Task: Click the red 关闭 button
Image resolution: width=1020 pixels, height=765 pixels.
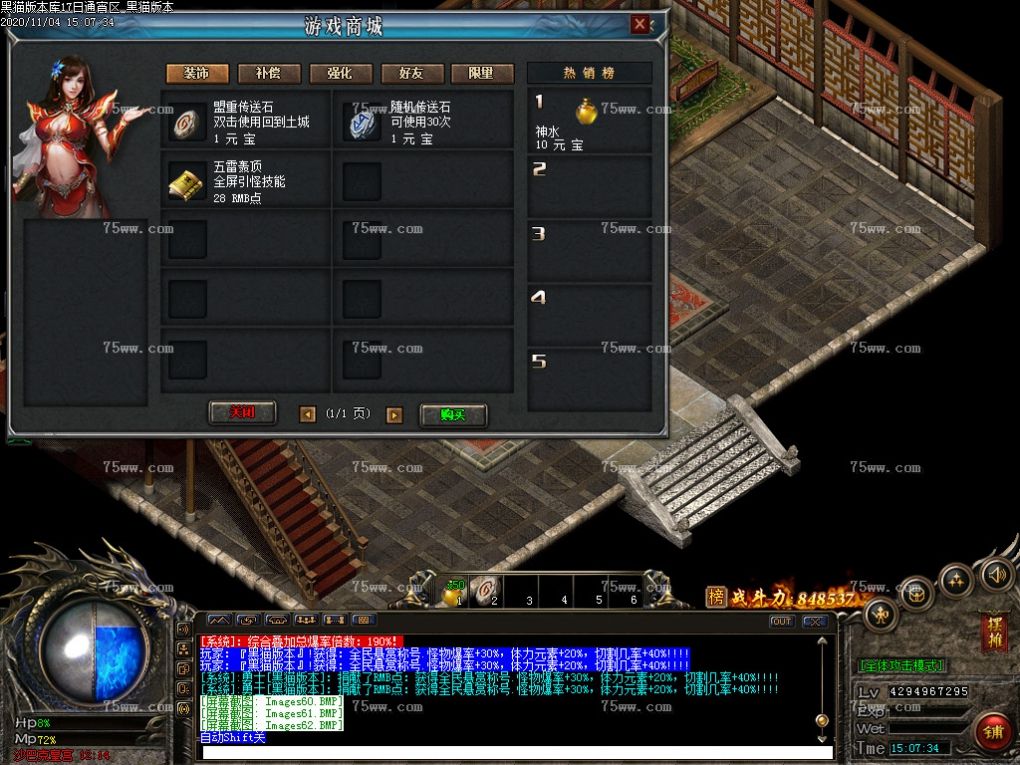Action: (243, 412)
